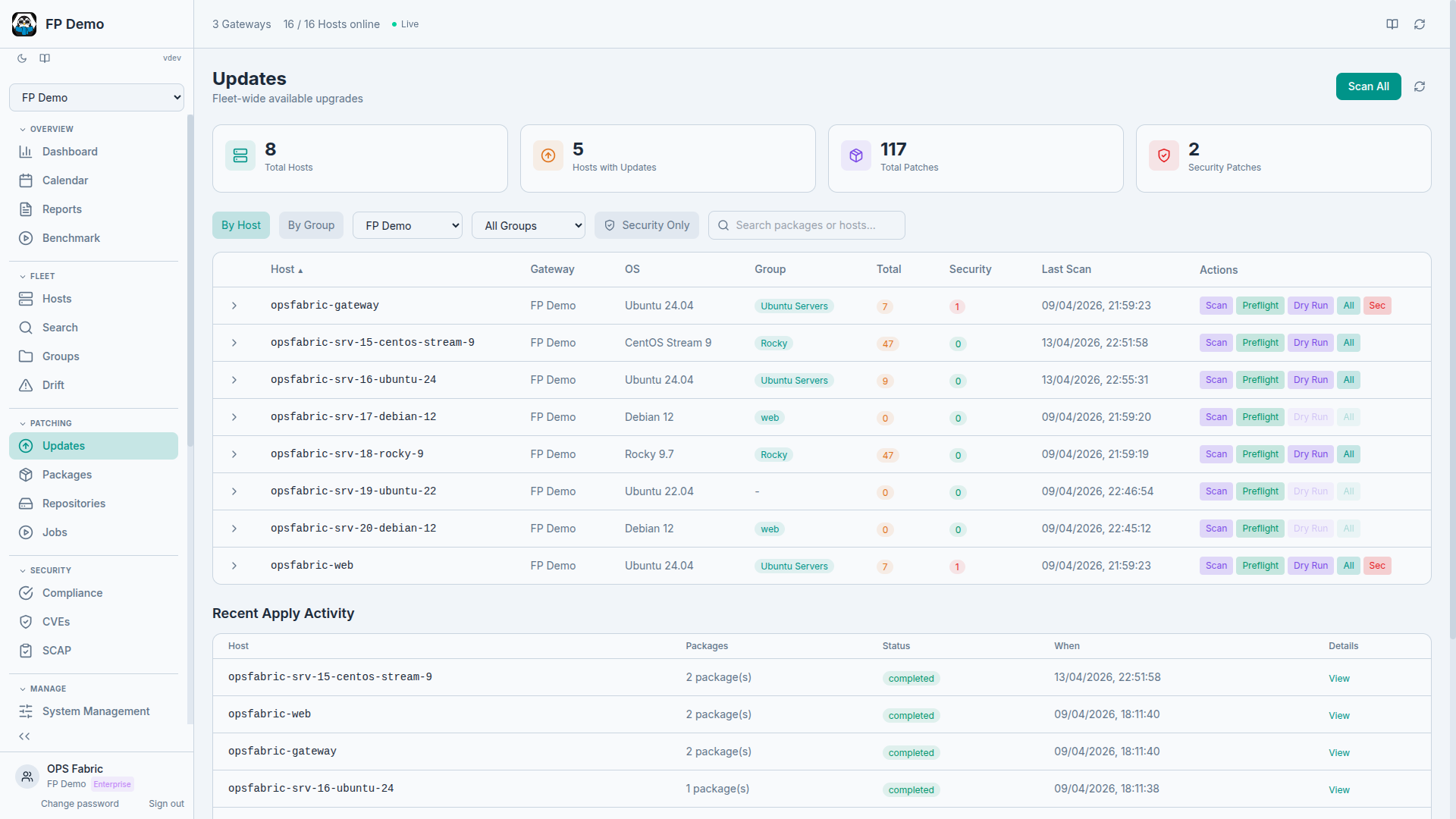This screenshot has width=1456, height=819.
Task: Enable the Security Only filter
Action: tap(647, 225)
